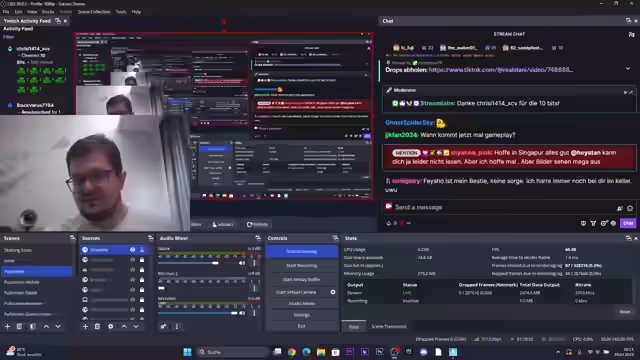640x360 pixels.
Task: Open Settings from Controls panel
Action: pos(302,315)
